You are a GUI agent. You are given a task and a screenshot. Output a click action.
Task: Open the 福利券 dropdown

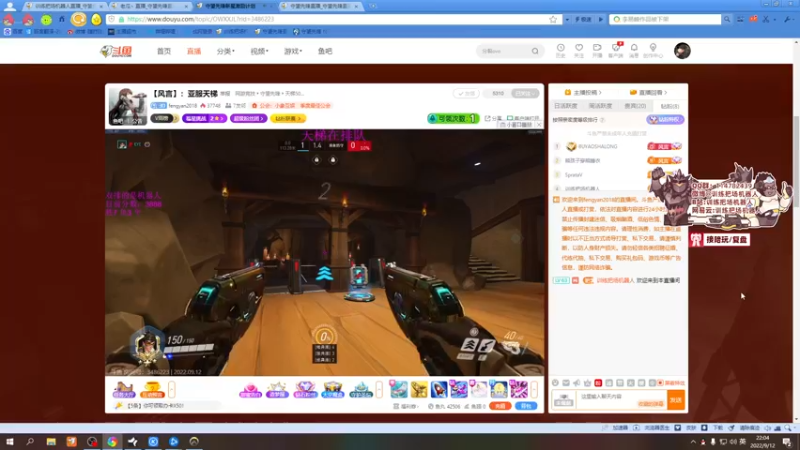coord(407,407)
